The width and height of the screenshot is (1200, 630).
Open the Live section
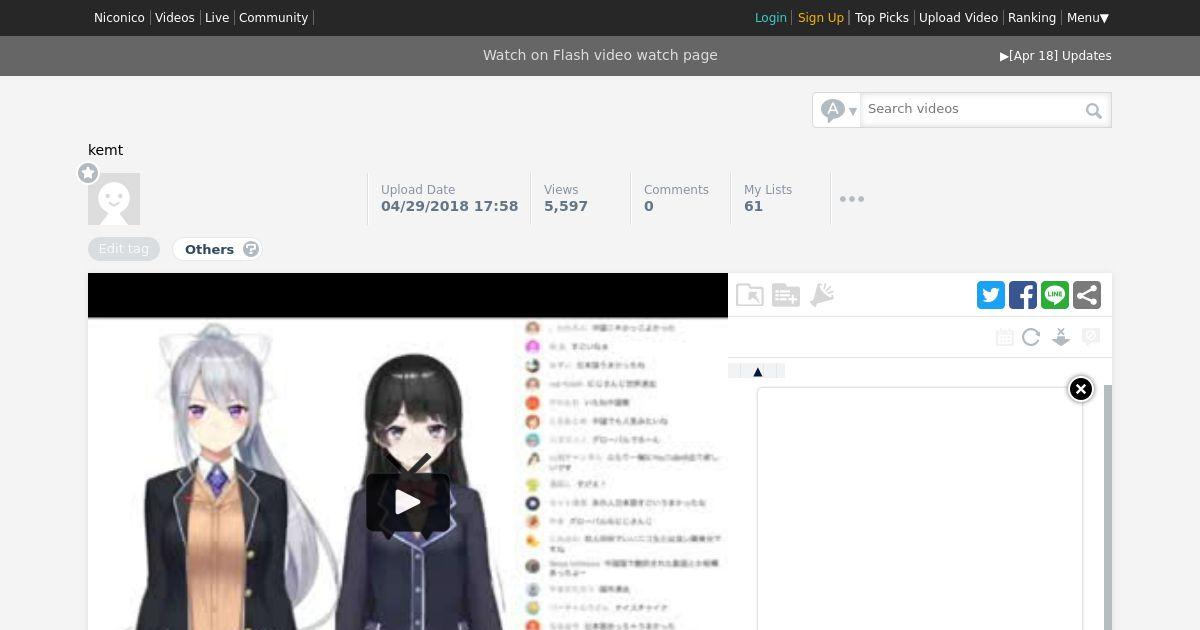[217, 18]
